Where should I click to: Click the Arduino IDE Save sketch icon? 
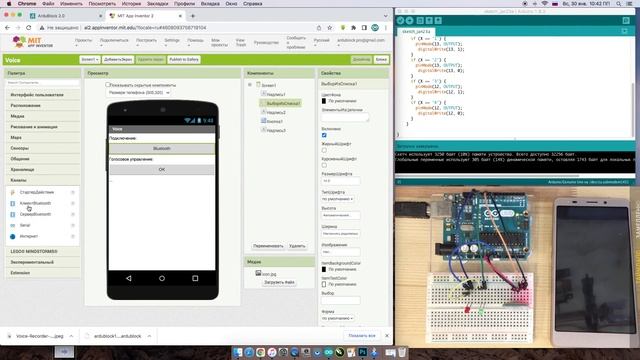point(438,20)
